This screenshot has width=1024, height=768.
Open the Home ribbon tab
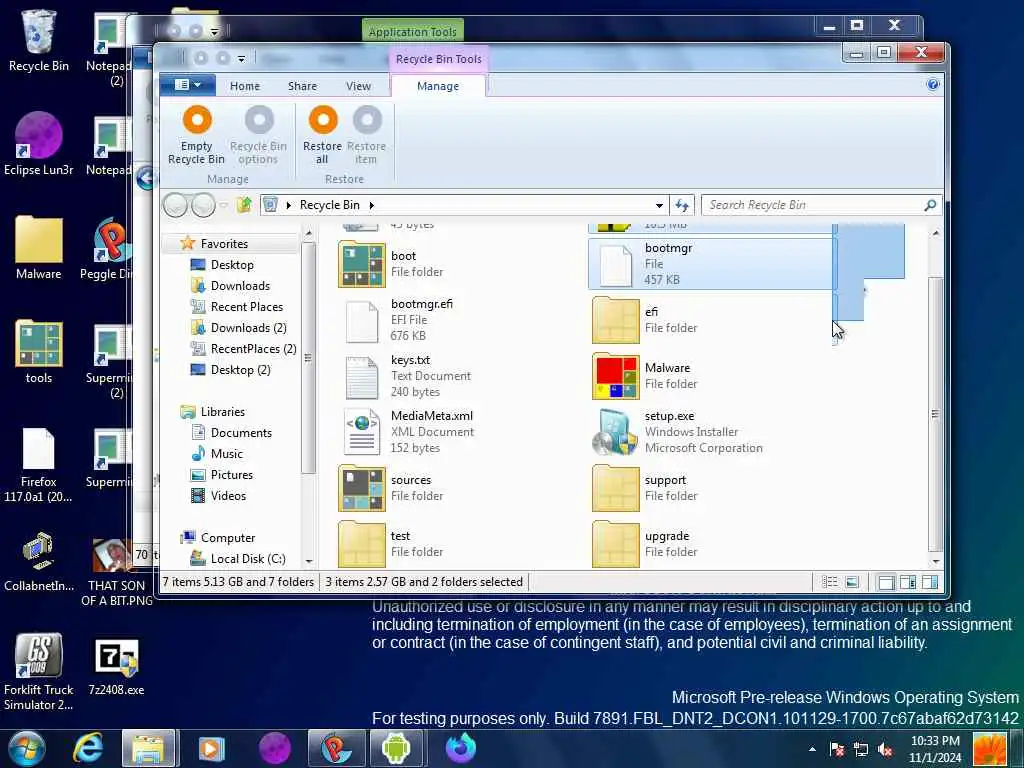pyautogui.click(x=245, y=86)
